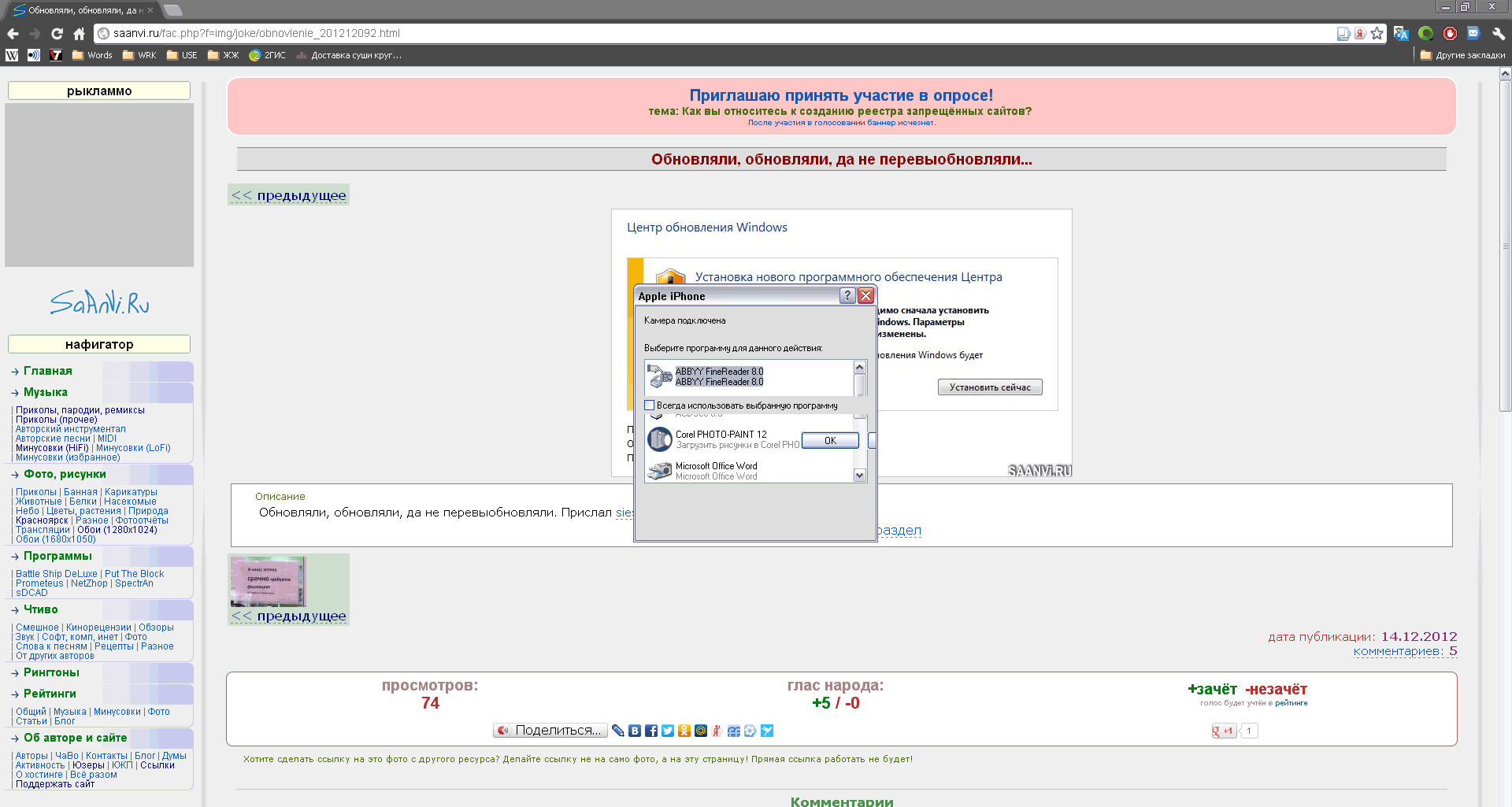Image resolution: width=1512 pixels, height=807 pixels.
Task: Share via the VKontakte icon
Action: 635,731
